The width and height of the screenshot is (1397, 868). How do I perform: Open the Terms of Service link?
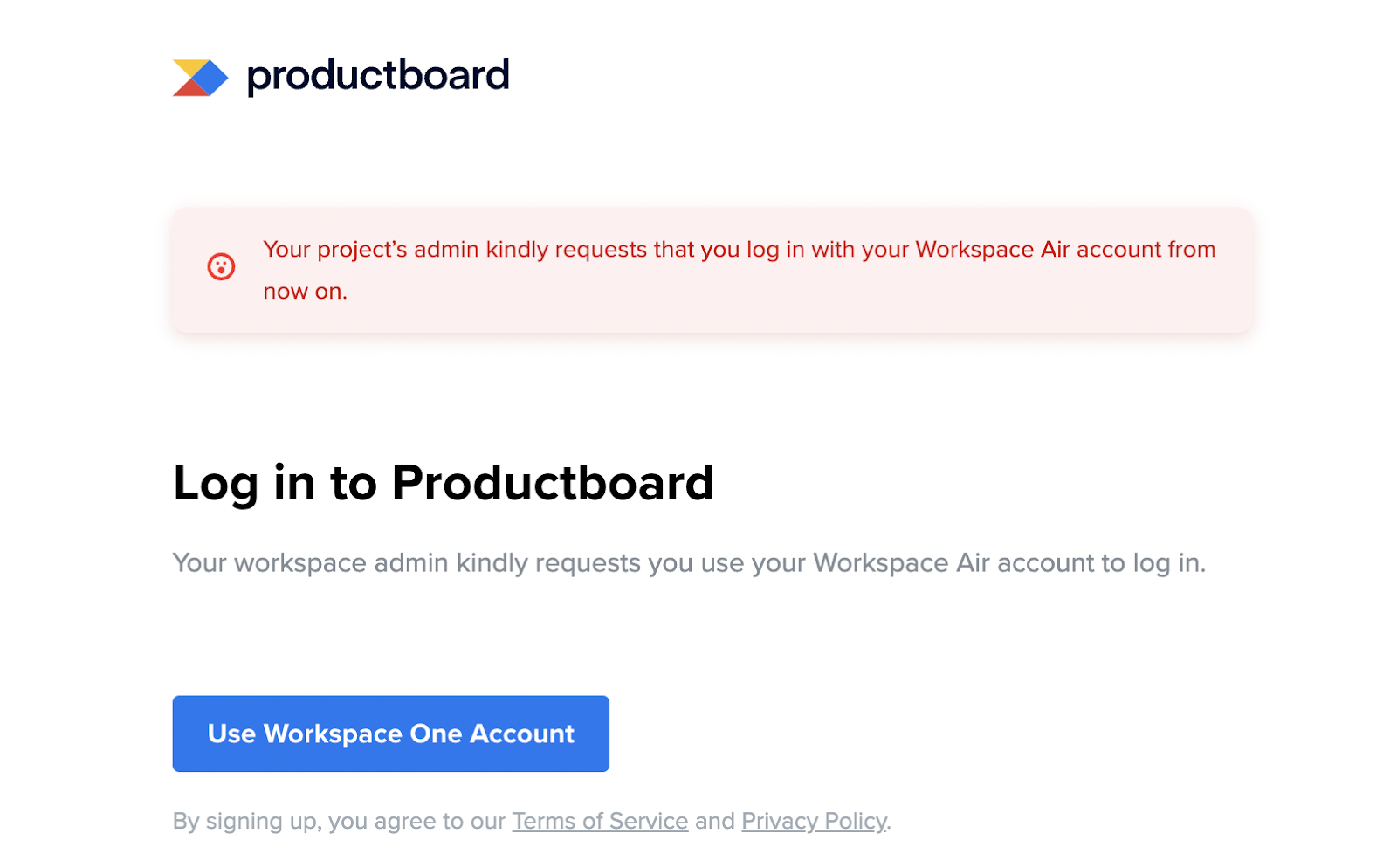pyautogui.click(x=600, y=821)
